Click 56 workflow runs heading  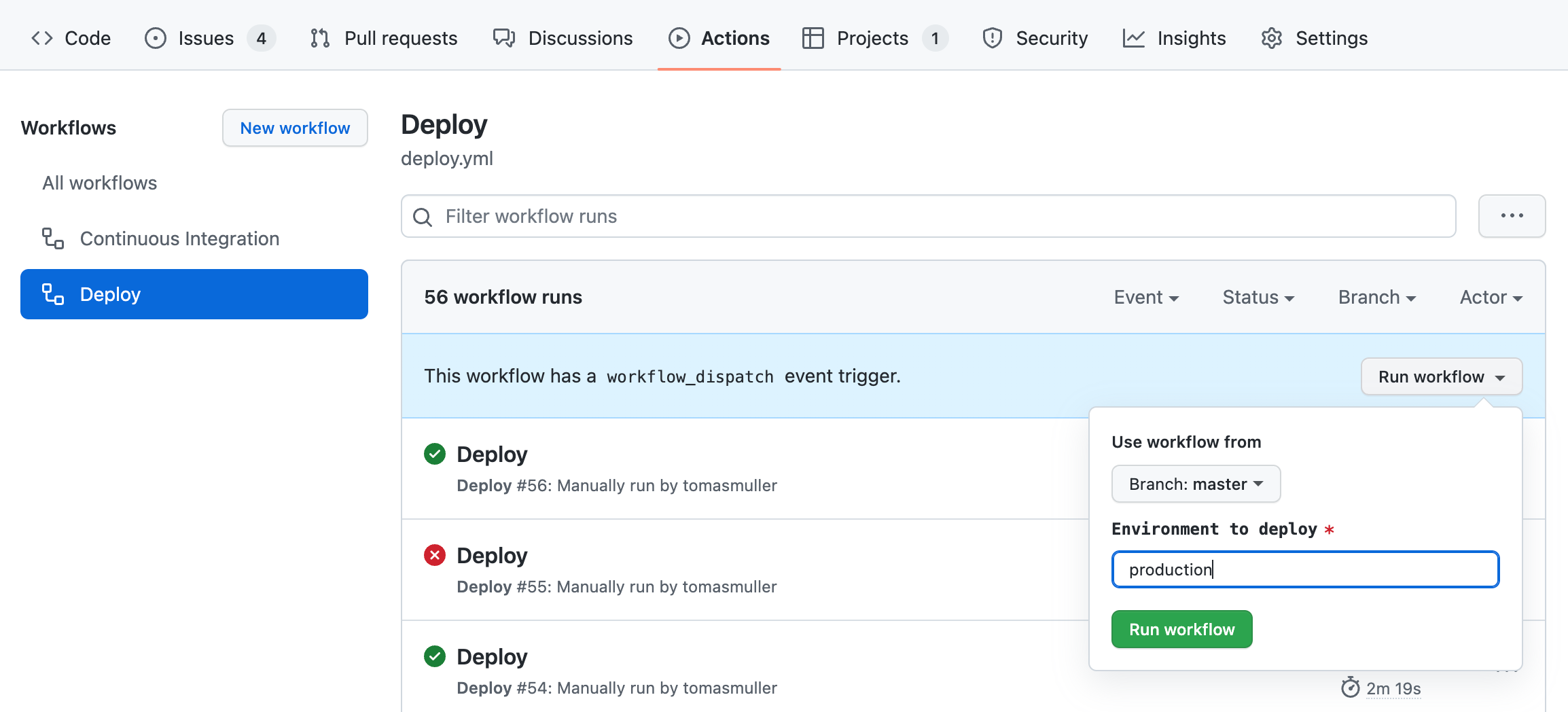click(503, 297)
